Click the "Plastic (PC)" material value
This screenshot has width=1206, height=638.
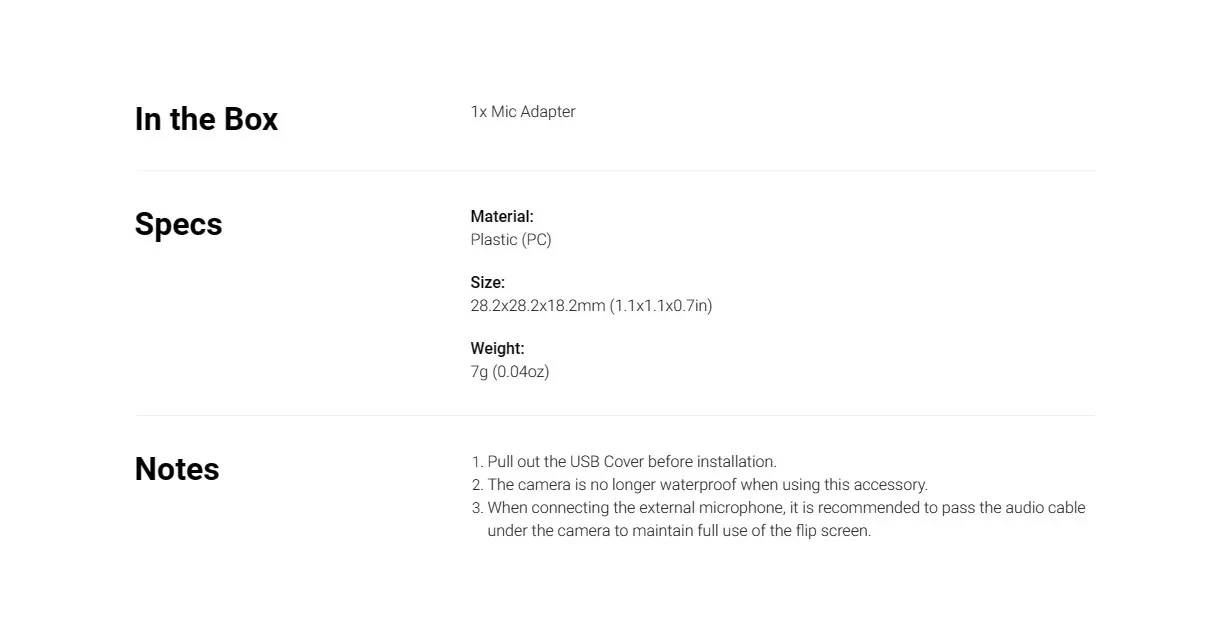pos(510,240)
